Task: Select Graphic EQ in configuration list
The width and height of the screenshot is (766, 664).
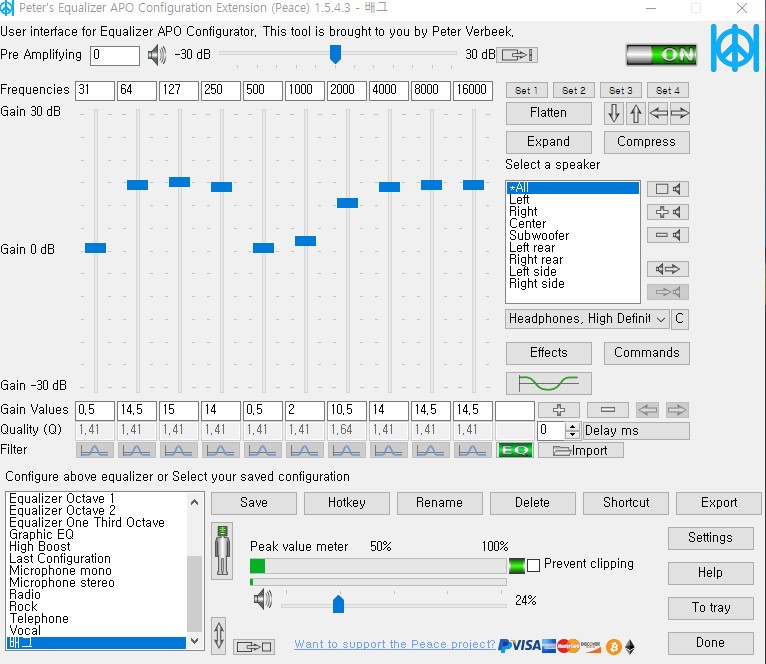Action: [97, 535]
